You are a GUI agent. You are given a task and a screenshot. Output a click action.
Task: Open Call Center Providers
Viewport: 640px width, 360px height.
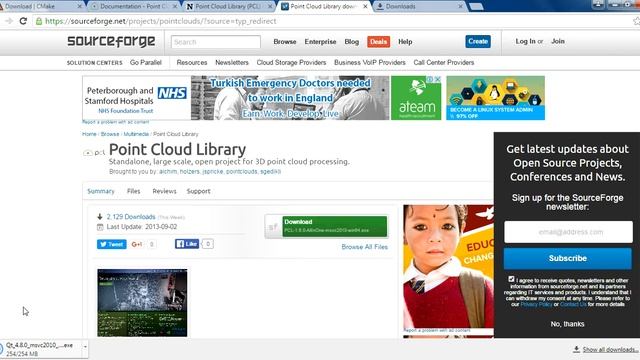click(444, 62)
